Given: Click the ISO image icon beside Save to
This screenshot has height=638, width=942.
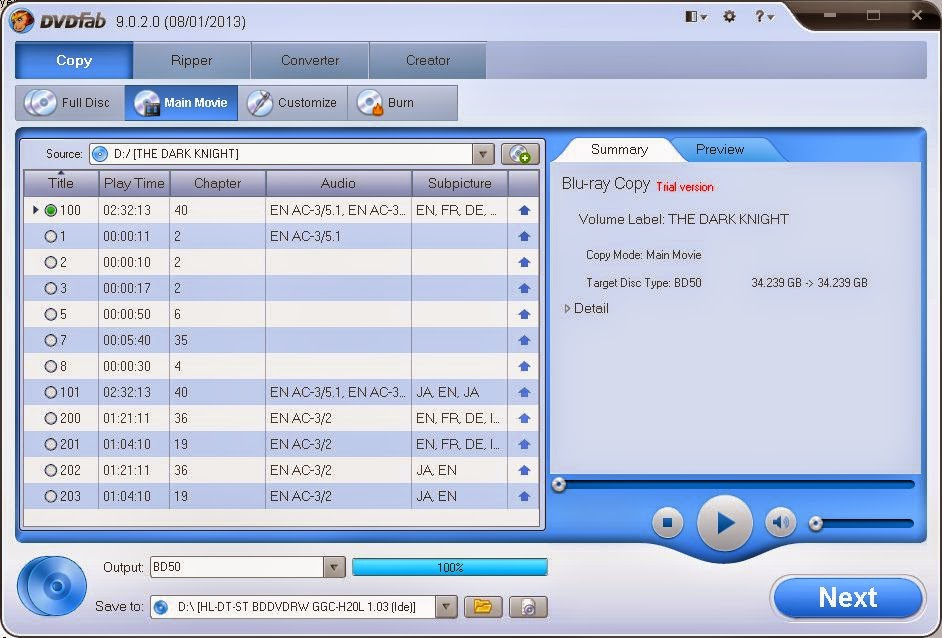Looking at the screenshot, I should pos(528,607).
